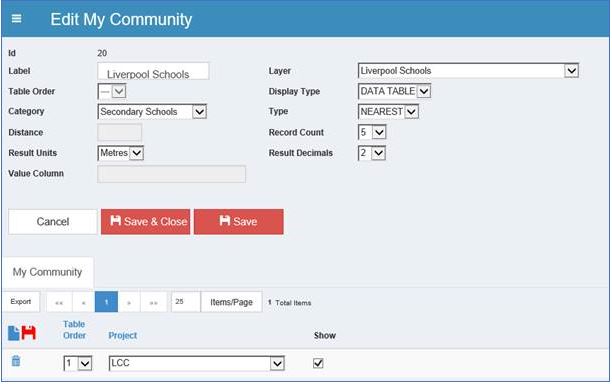Go to last page of results
This screenshot has height=384, width=612.
tap(154, 302)
